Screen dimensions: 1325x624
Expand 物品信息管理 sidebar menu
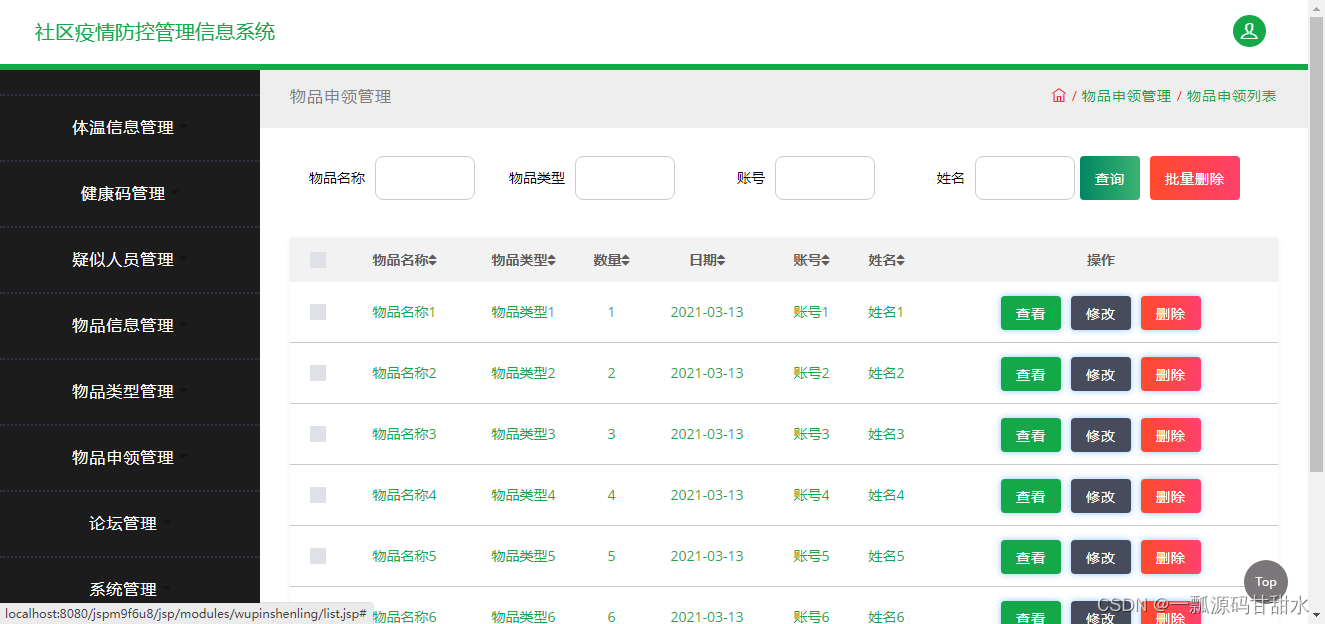(x=130, y=326)
